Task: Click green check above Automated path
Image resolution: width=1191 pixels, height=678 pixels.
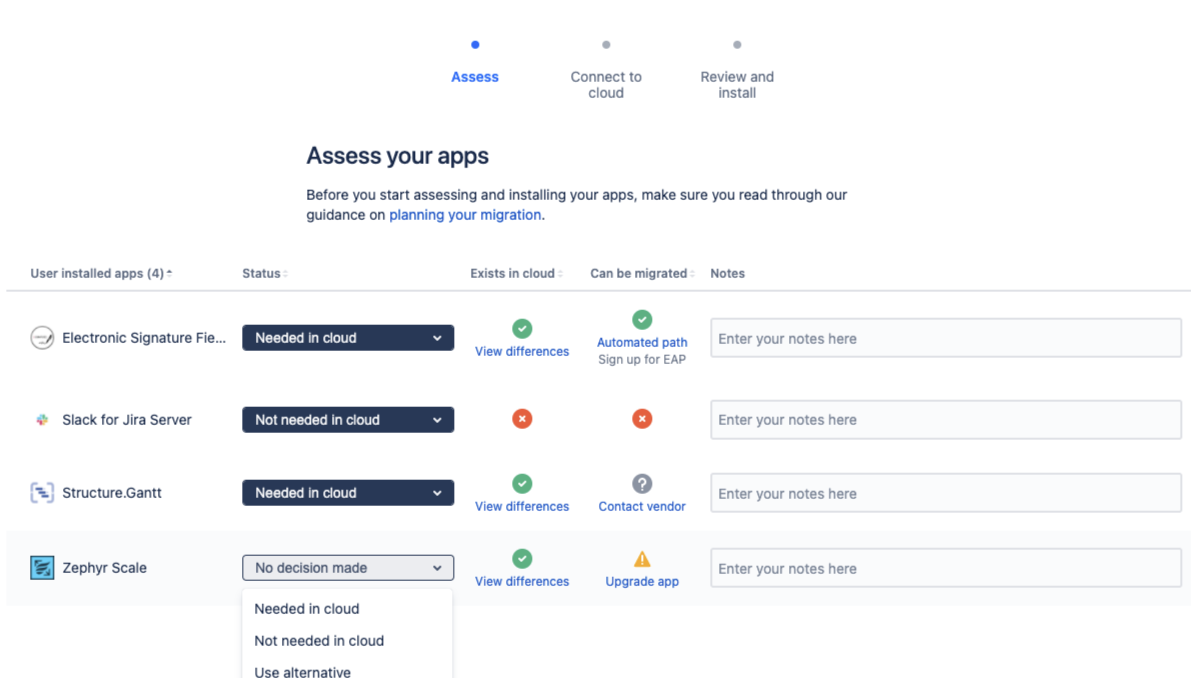Action: (x=642, y=320)
